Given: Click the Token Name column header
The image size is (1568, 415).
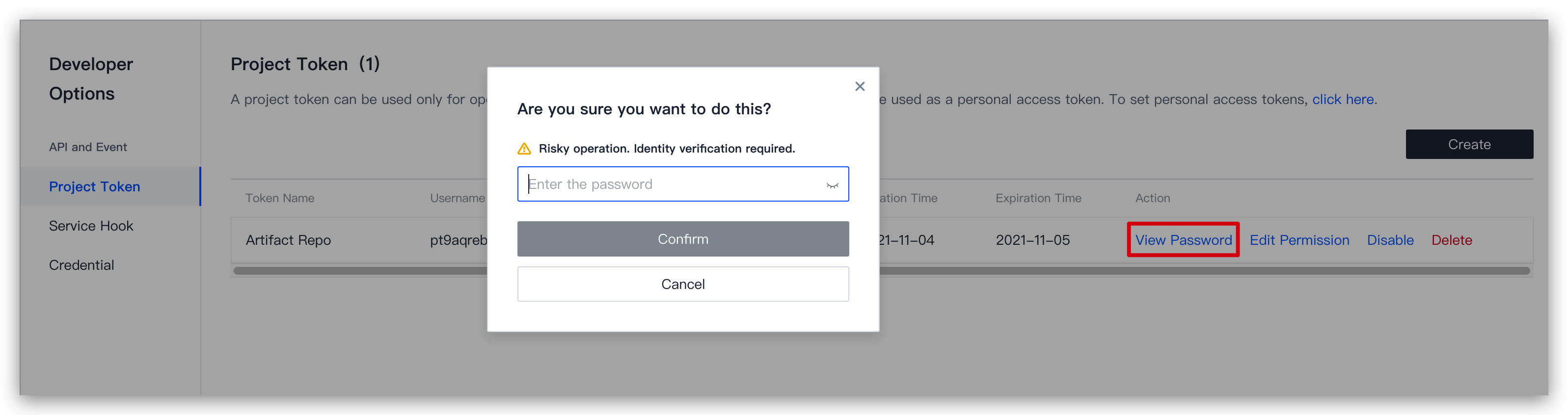Looking at the screenshot, I should [280, 198].
